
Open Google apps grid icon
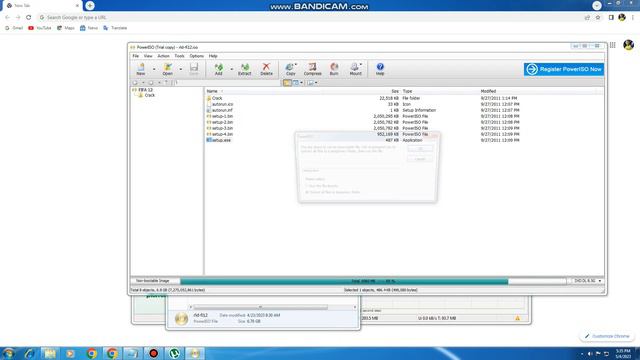pos(613,45)
